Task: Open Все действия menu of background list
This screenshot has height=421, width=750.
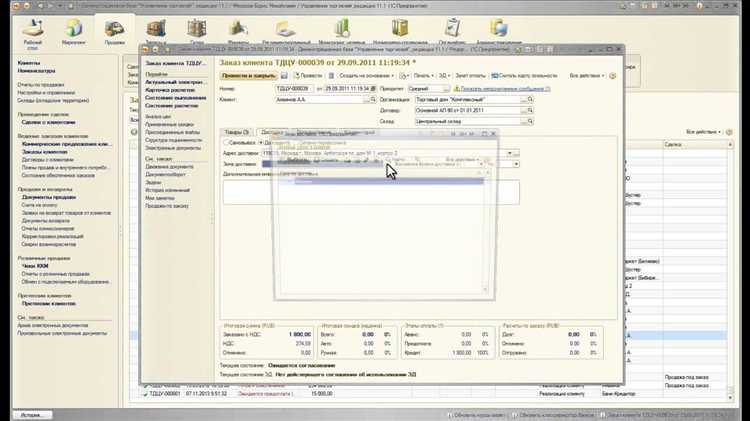Action: point(703,132)
